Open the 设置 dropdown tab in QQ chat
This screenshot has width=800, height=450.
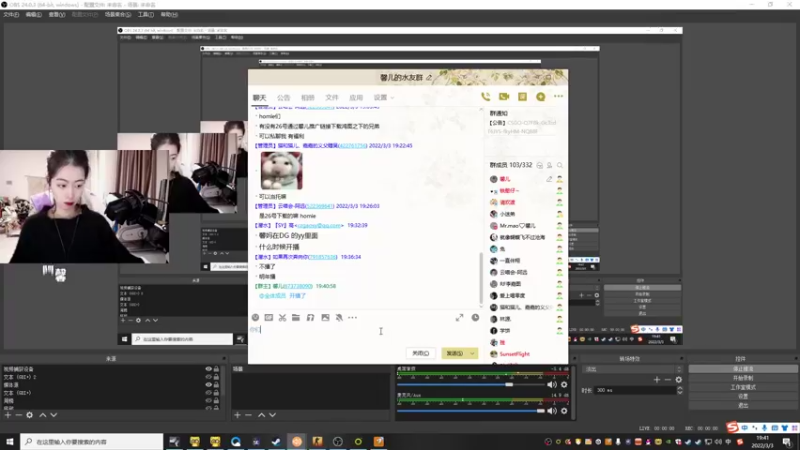(384, 97)
